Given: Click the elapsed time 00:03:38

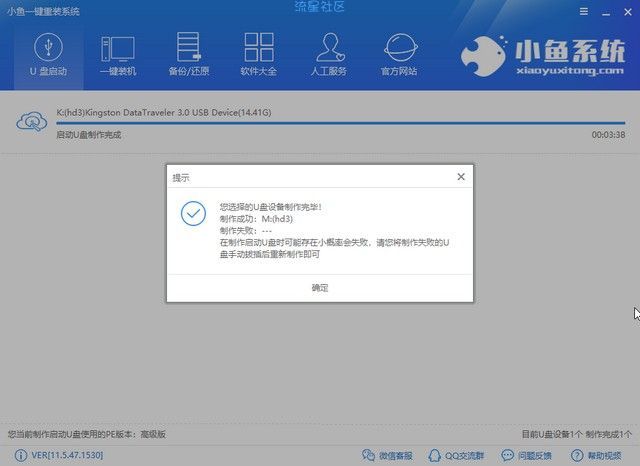Looking at the screenshot, I should point(608,135).
